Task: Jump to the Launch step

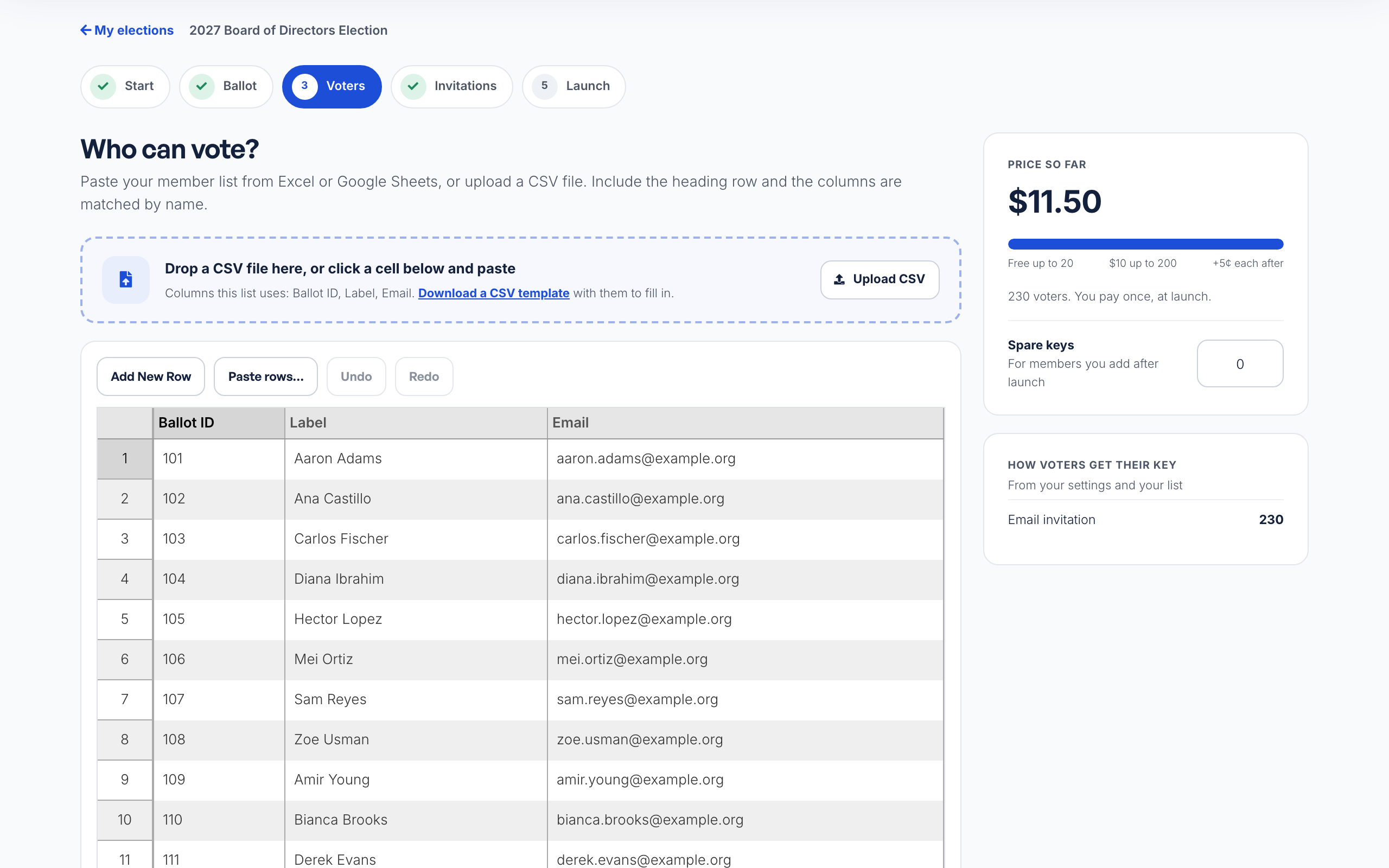Action: pos(574,86)
